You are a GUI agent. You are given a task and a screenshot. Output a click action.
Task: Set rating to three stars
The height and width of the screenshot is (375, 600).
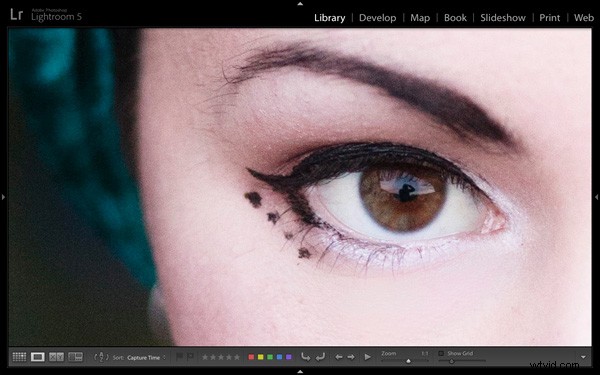pyautogui.click(x=221, y=357)
